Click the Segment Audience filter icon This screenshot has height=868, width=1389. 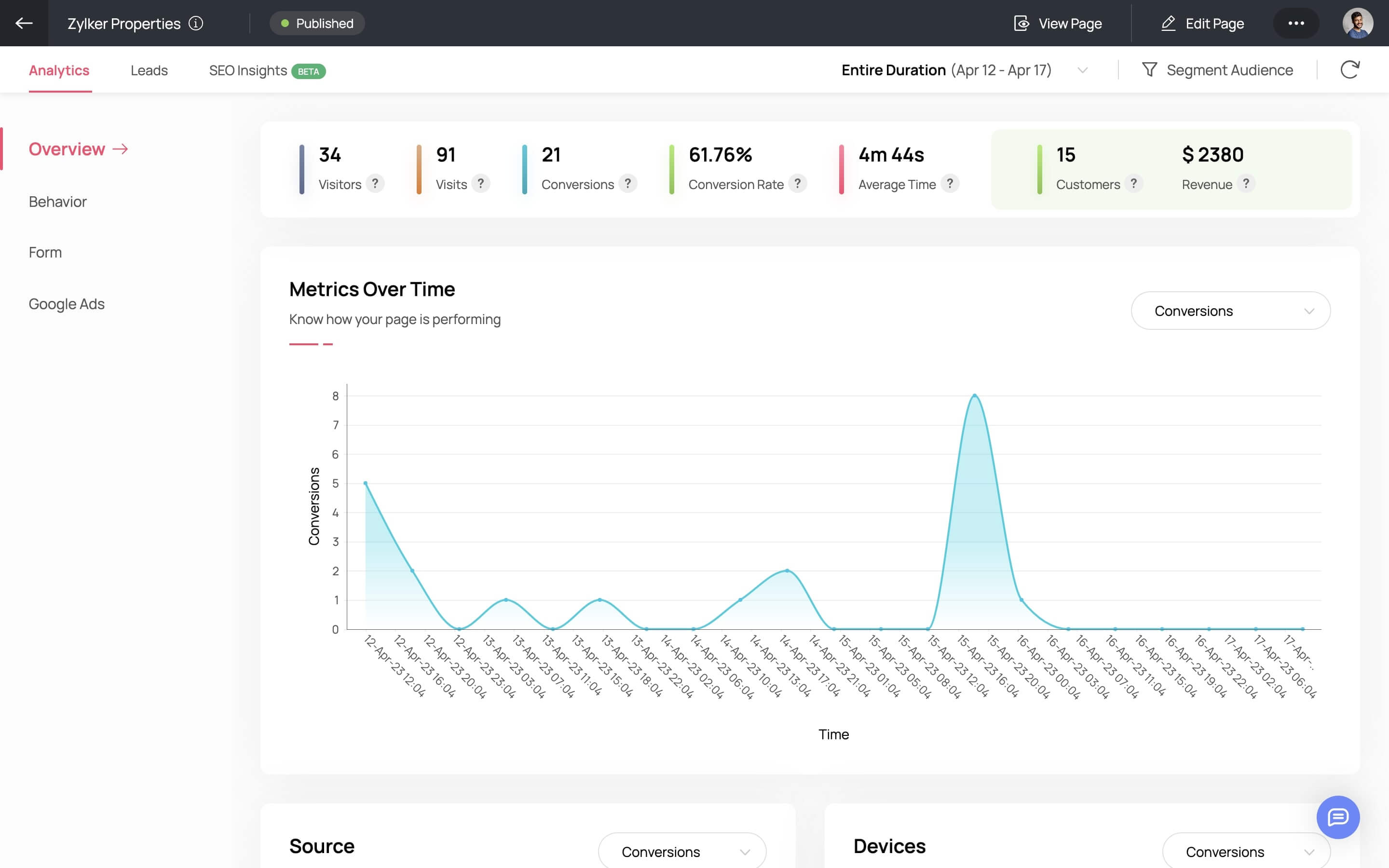coord(1149,71)
